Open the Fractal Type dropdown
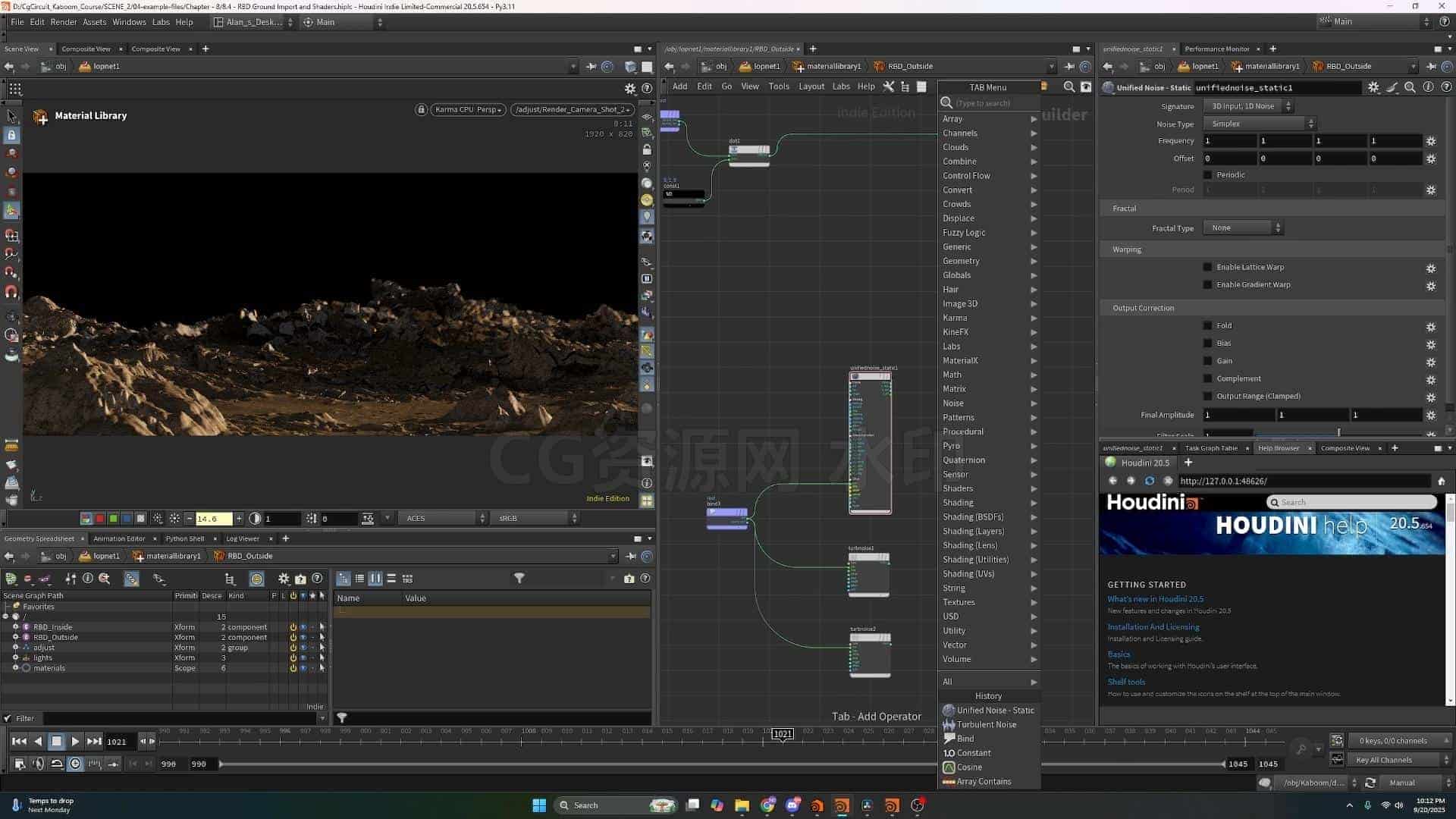Image resolution: width=1456 pixels, height=819 pixels. 1242,228
